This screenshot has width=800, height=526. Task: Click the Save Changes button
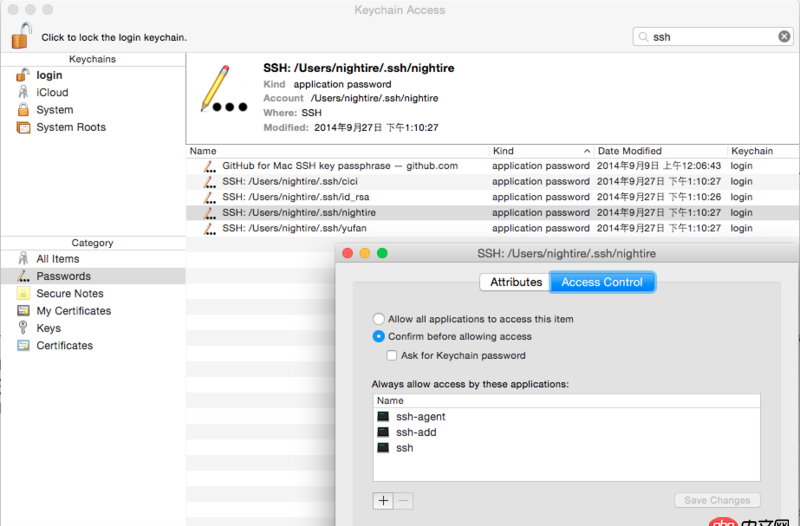click(717, 500)
